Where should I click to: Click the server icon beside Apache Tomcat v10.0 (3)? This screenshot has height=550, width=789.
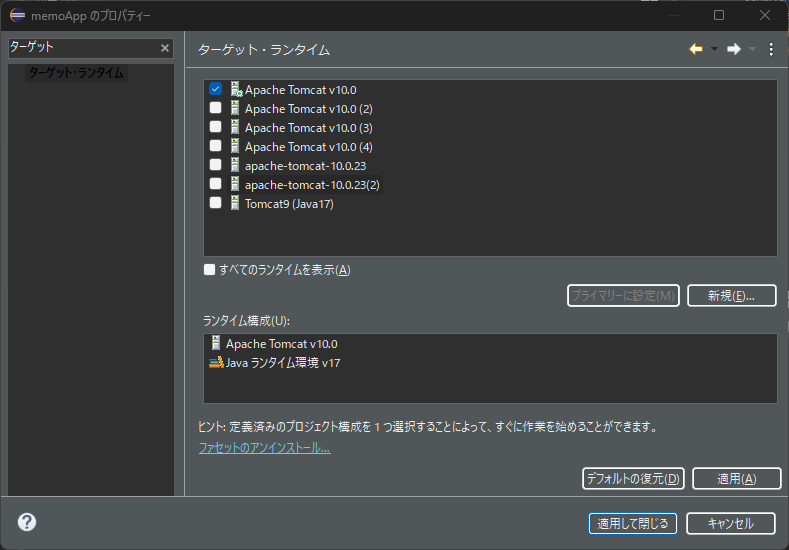[x=235, y=127]
